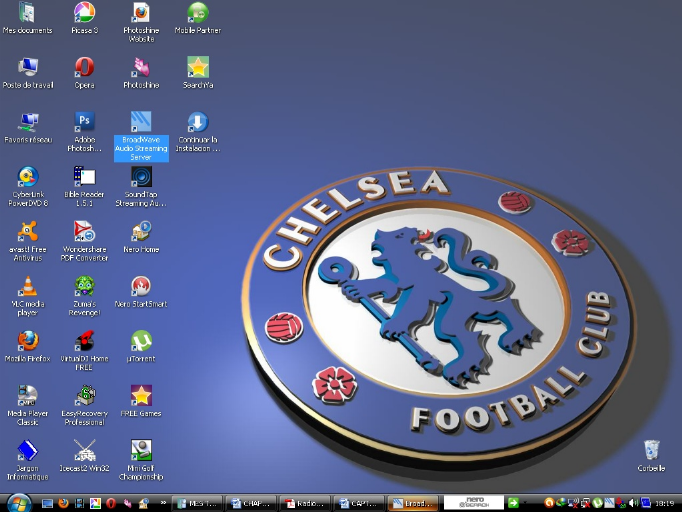This screenshot has width=682, height=512.
Task: Launch Mobile Partner desktop shortcut
Action: 198,19
